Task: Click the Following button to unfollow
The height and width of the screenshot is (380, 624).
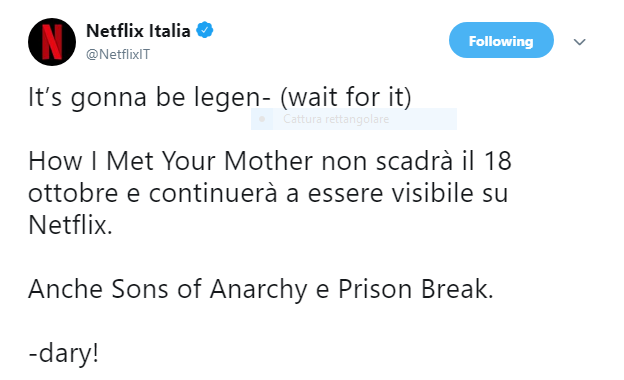Action: tap(501, 40)
